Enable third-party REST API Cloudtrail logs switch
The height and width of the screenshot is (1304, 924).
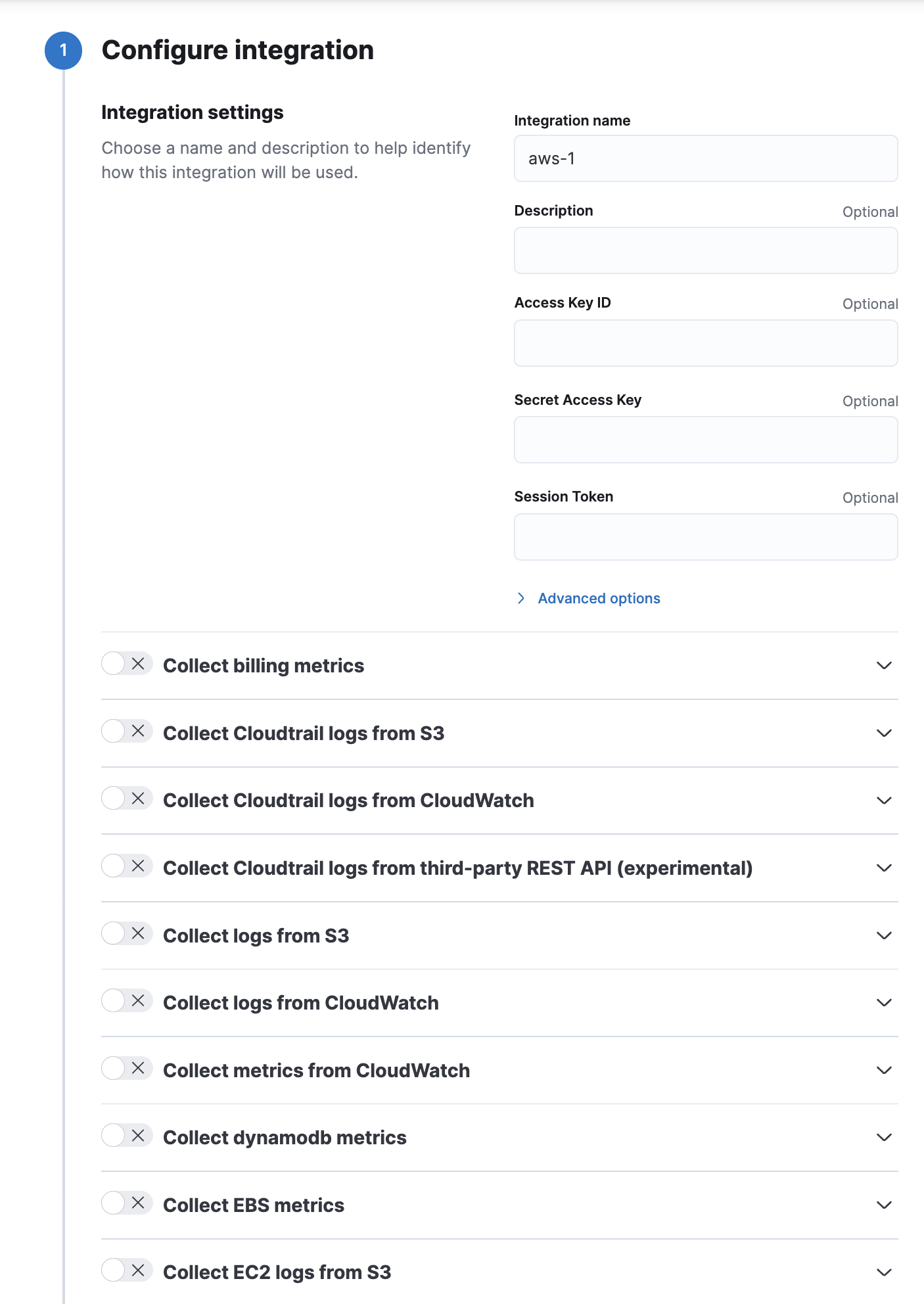(126, 866)
